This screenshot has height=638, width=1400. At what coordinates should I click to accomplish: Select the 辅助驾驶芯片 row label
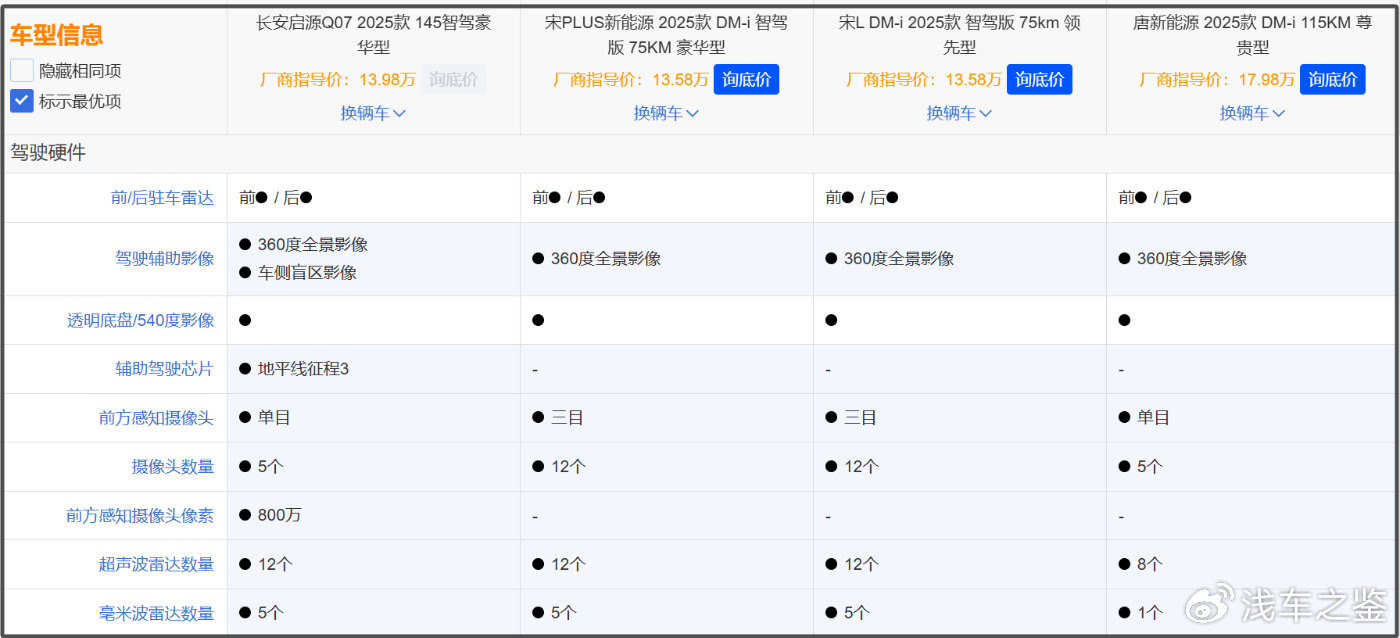tap(164, 369)
